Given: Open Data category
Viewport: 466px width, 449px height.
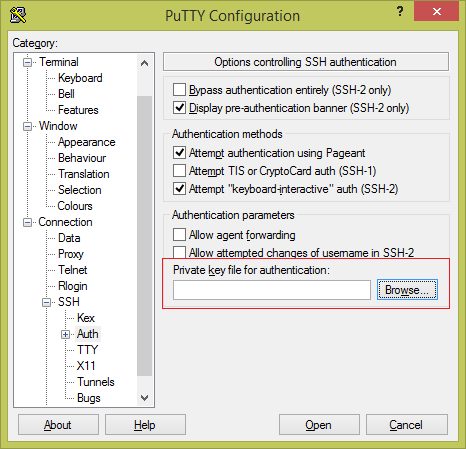Looking at the screenshot, I should [x=69, y=238].
